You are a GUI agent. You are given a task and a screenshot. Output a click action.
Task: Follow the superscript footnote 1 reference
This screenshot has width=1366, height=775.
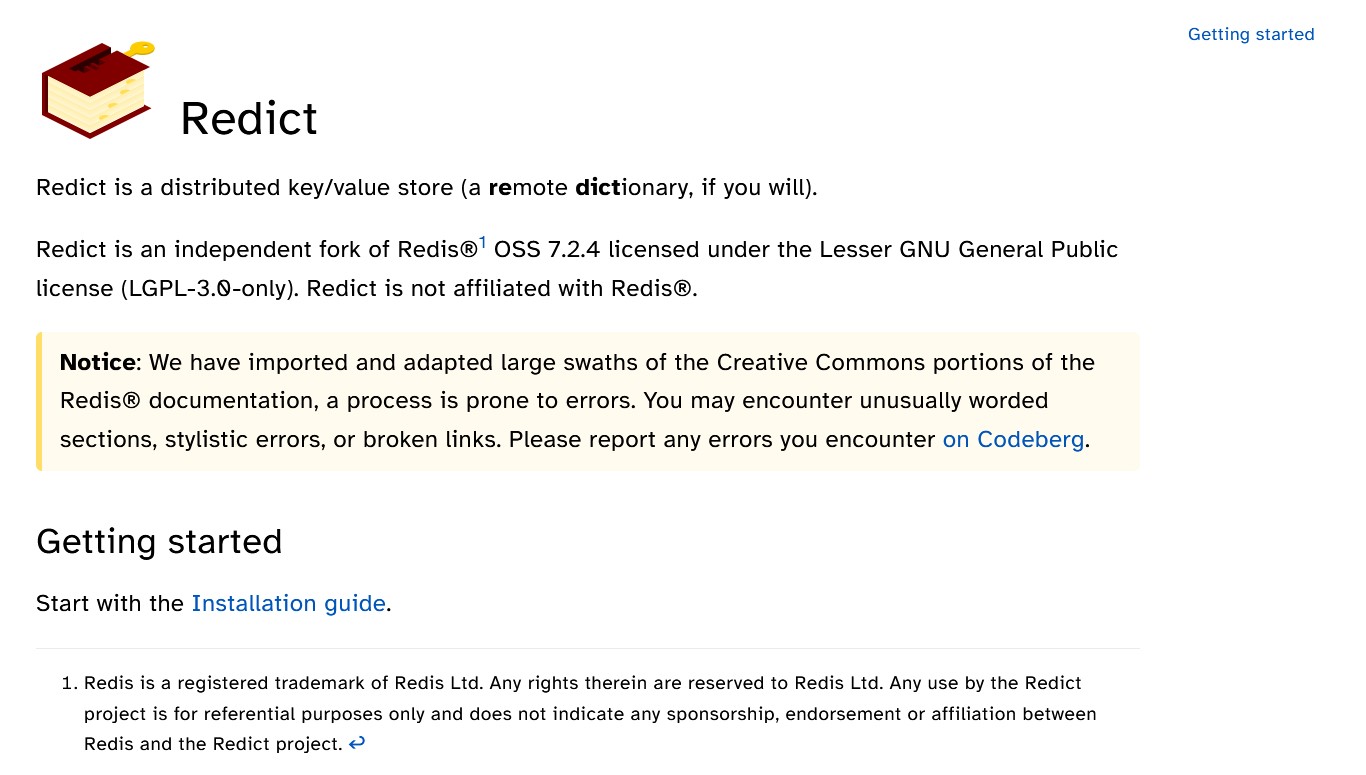(482, 243)
